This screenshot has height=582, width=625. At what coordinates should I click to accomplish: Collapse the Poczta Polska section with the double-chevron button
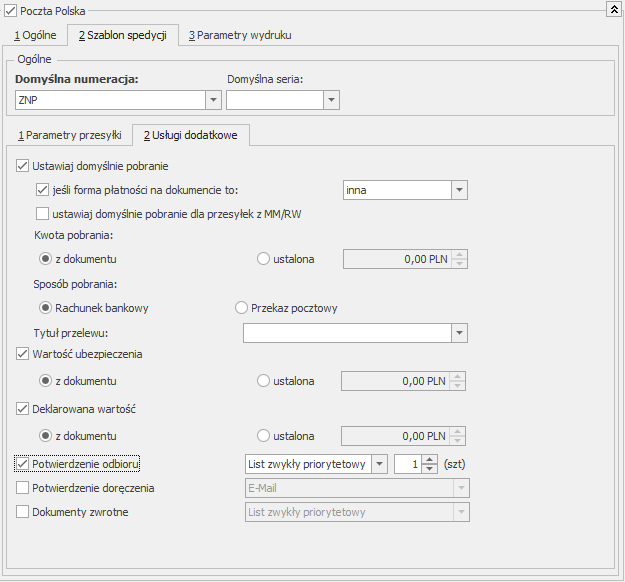(614, 9)
